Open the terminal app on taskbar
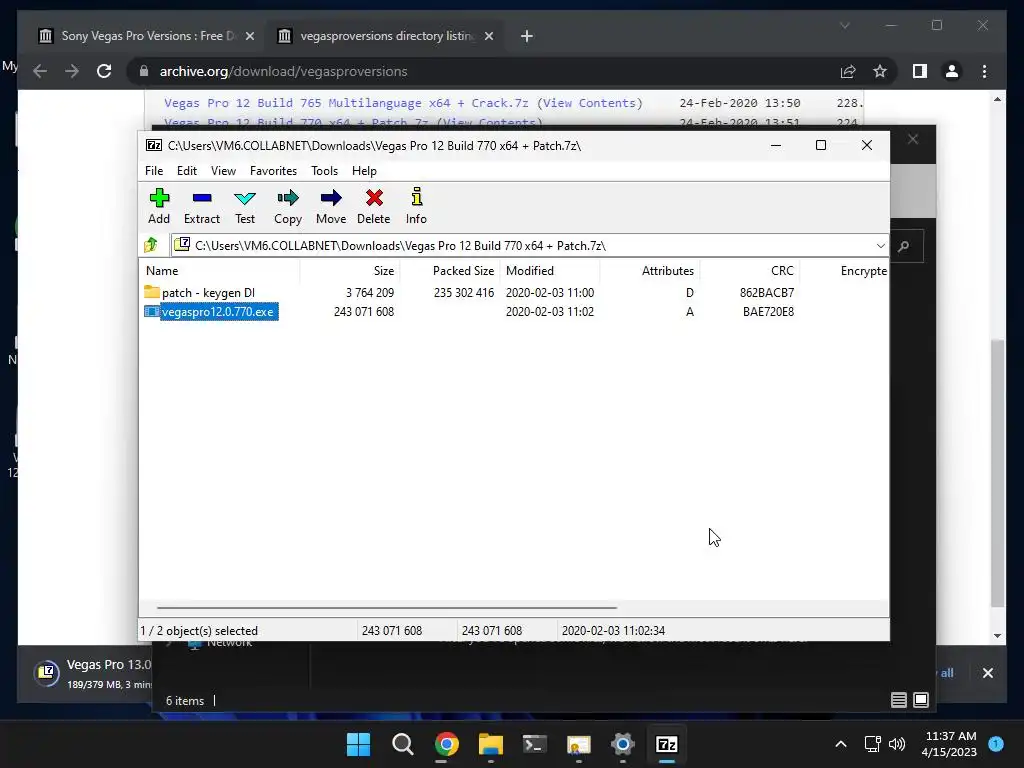The height and width of the screenshot is (768, 1024). click(534, 744)
